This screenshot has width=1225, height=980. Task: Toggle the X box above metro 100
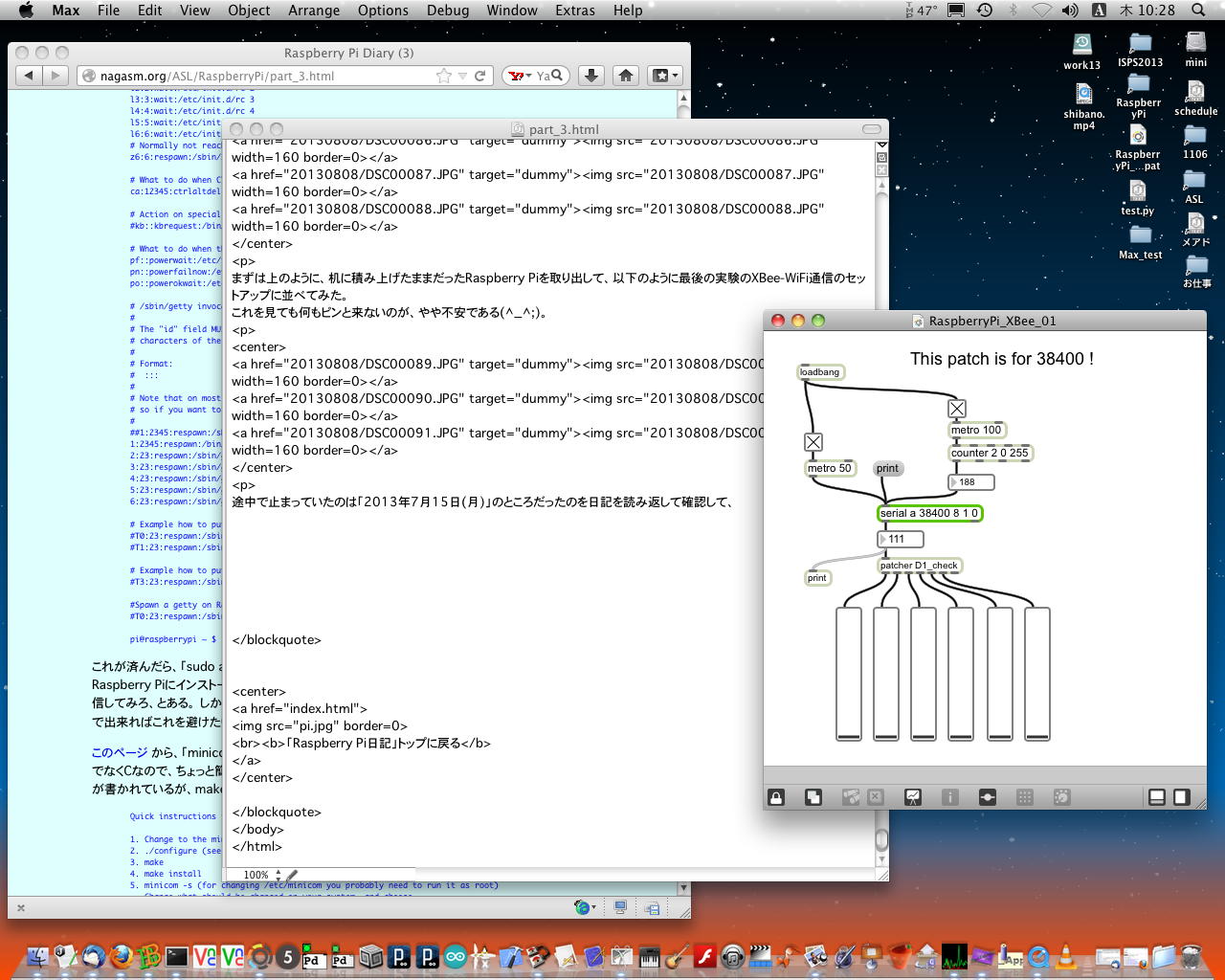(956, 409)
